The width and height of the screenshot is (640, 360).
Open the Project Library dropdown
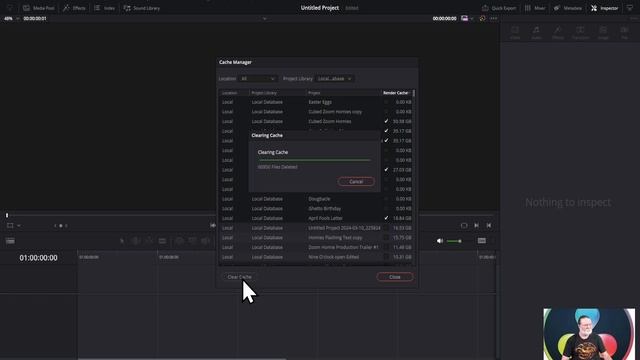[334, 79]
